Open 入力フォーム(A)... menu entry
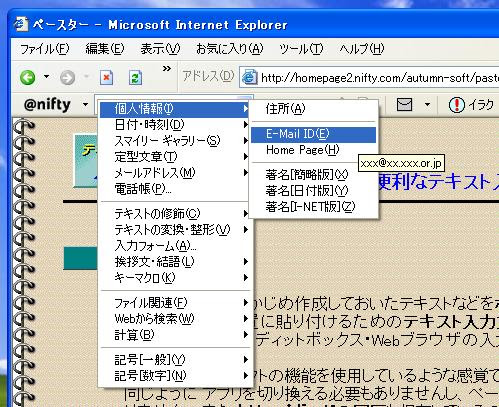Image resolution: width=499 pixels, height=407 pixels. 175,246
